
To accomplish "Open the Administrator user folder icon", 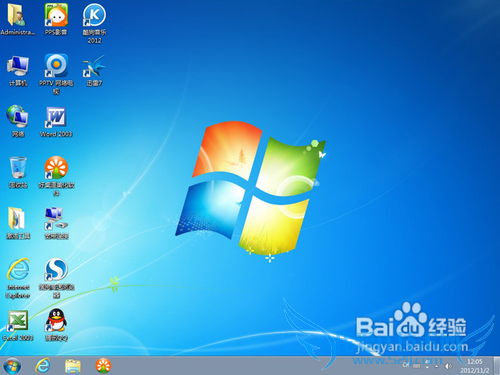I will click(17, 15).
